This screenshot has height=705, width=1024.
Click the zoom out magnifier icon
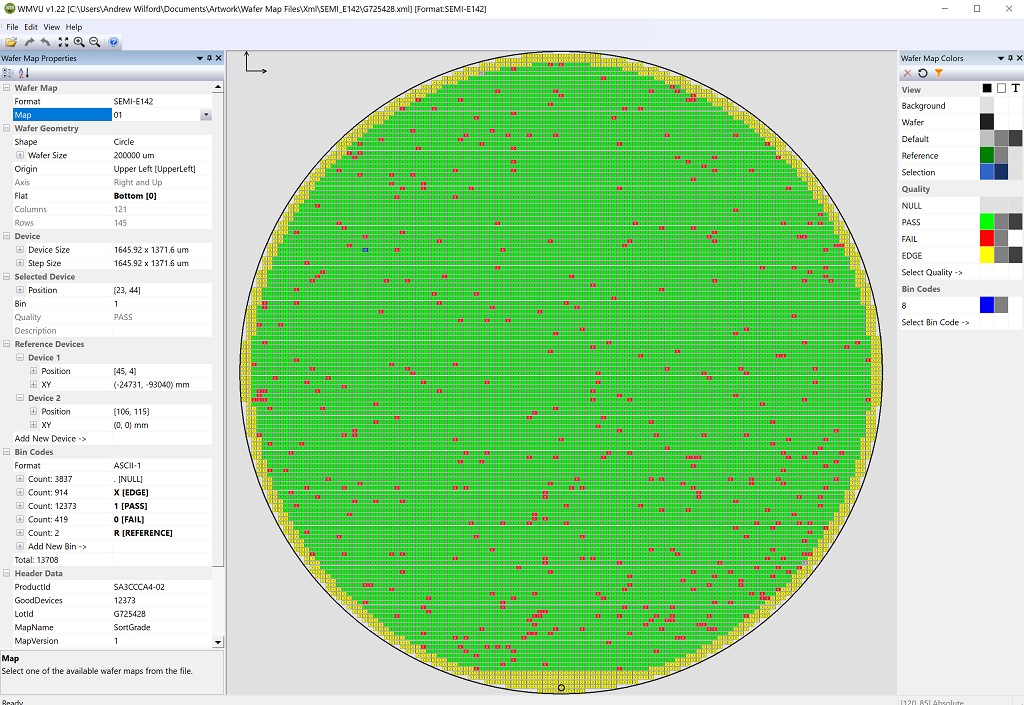95,42
